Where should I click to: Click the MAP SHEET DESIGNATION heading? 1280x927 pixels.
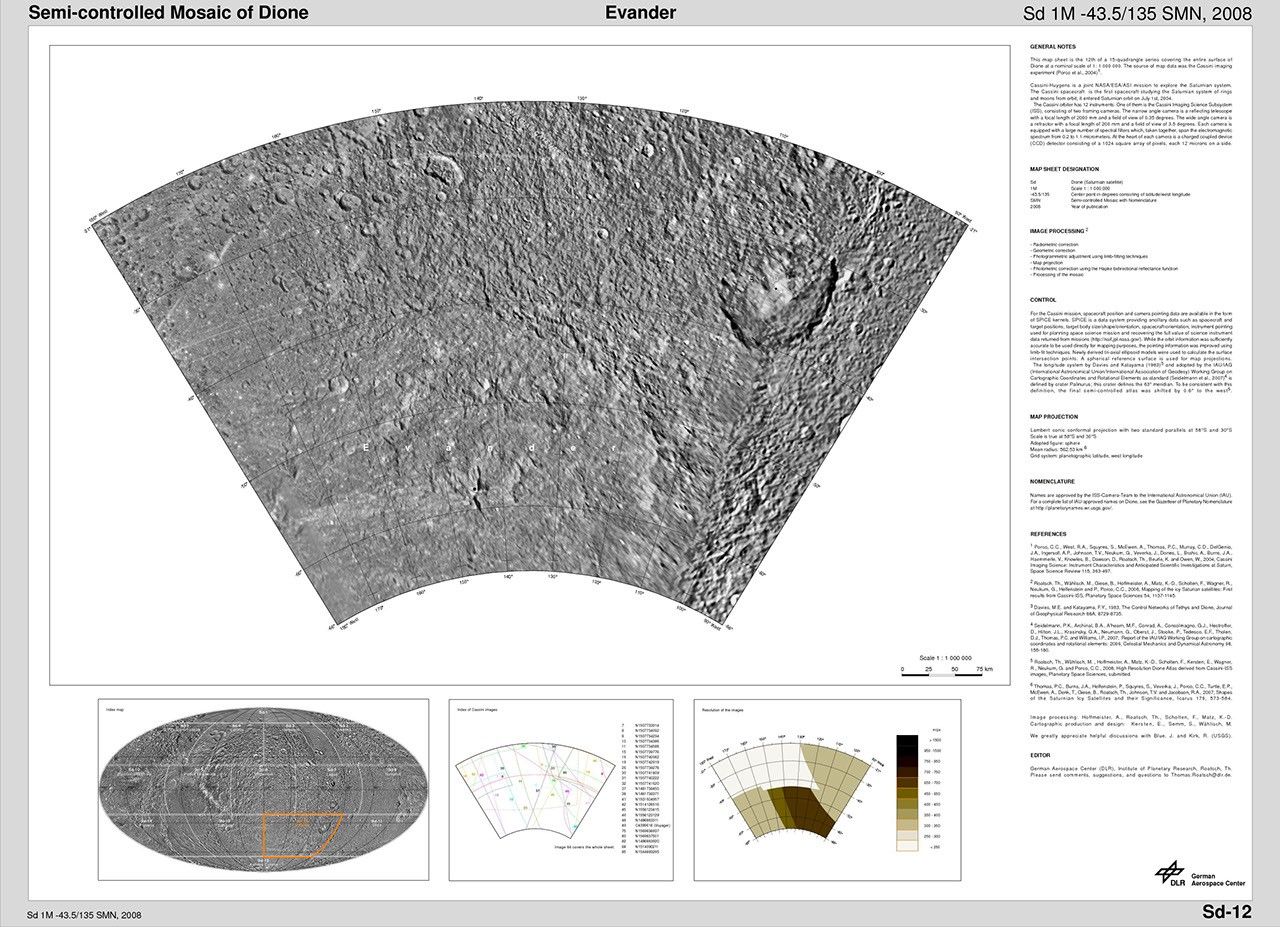[x=1065, y=169]
